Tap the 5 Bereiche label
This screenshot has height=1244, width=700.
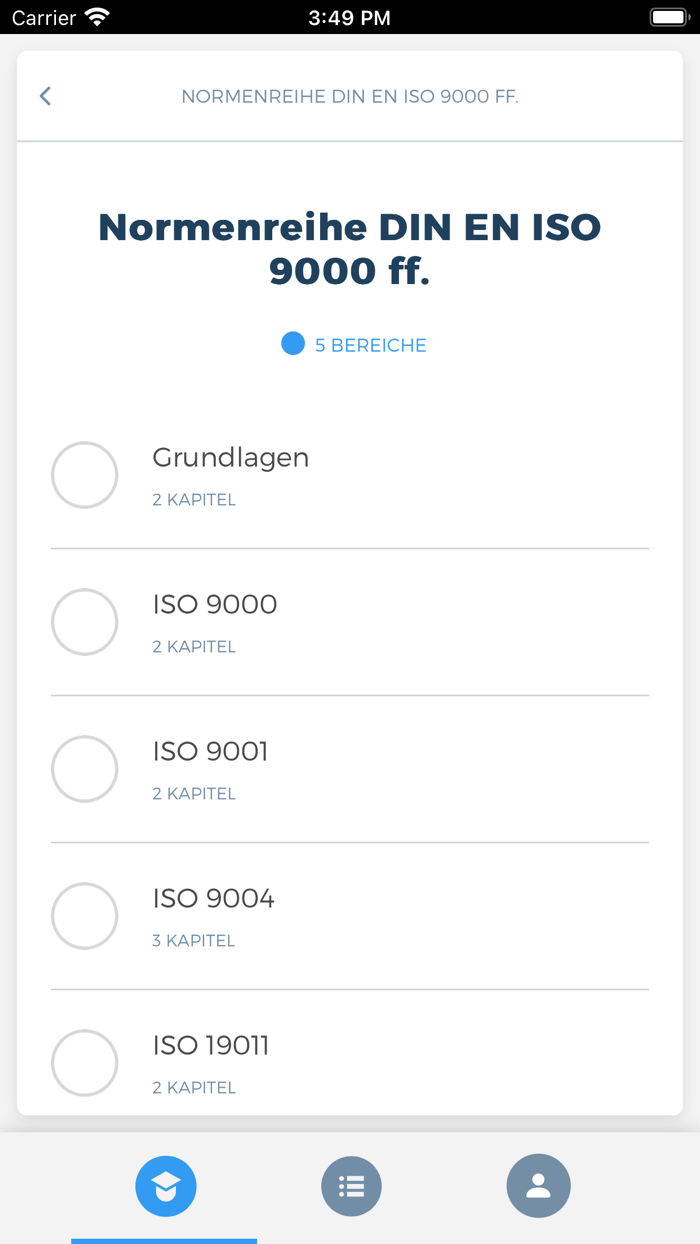pos(371,345)
